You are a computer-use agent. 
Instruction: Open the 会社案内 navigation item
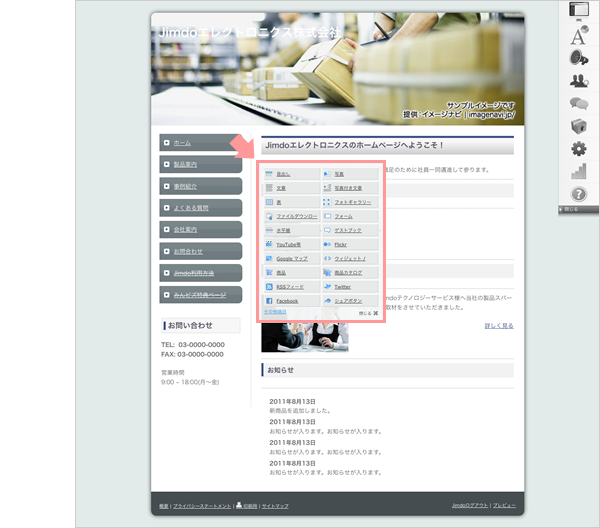coord(201,230)
